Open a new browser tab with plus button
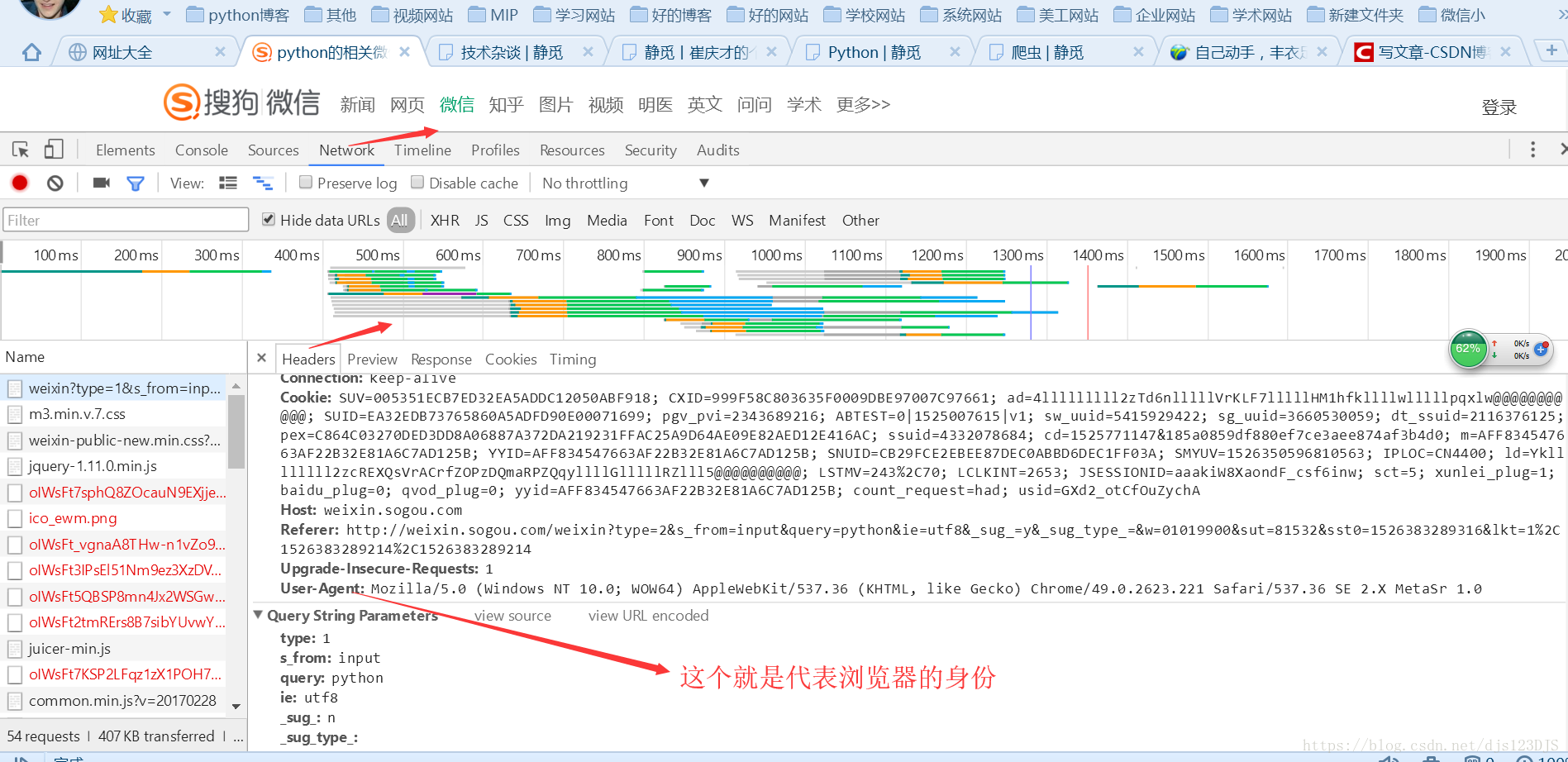This screenshot has height=762, width=1568. point(1551,51)
